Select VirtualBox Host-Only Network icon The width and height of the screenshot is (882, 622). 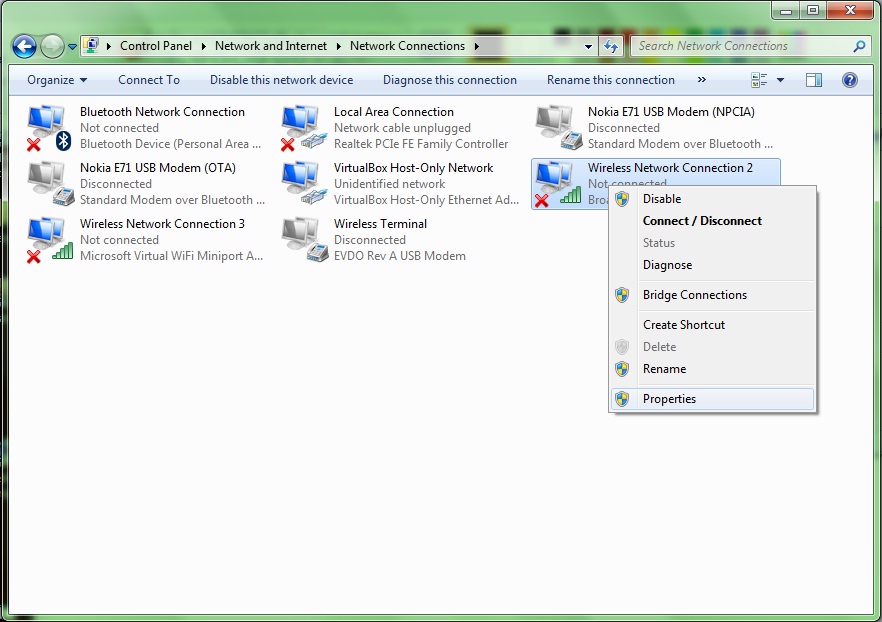coord(303,183)
